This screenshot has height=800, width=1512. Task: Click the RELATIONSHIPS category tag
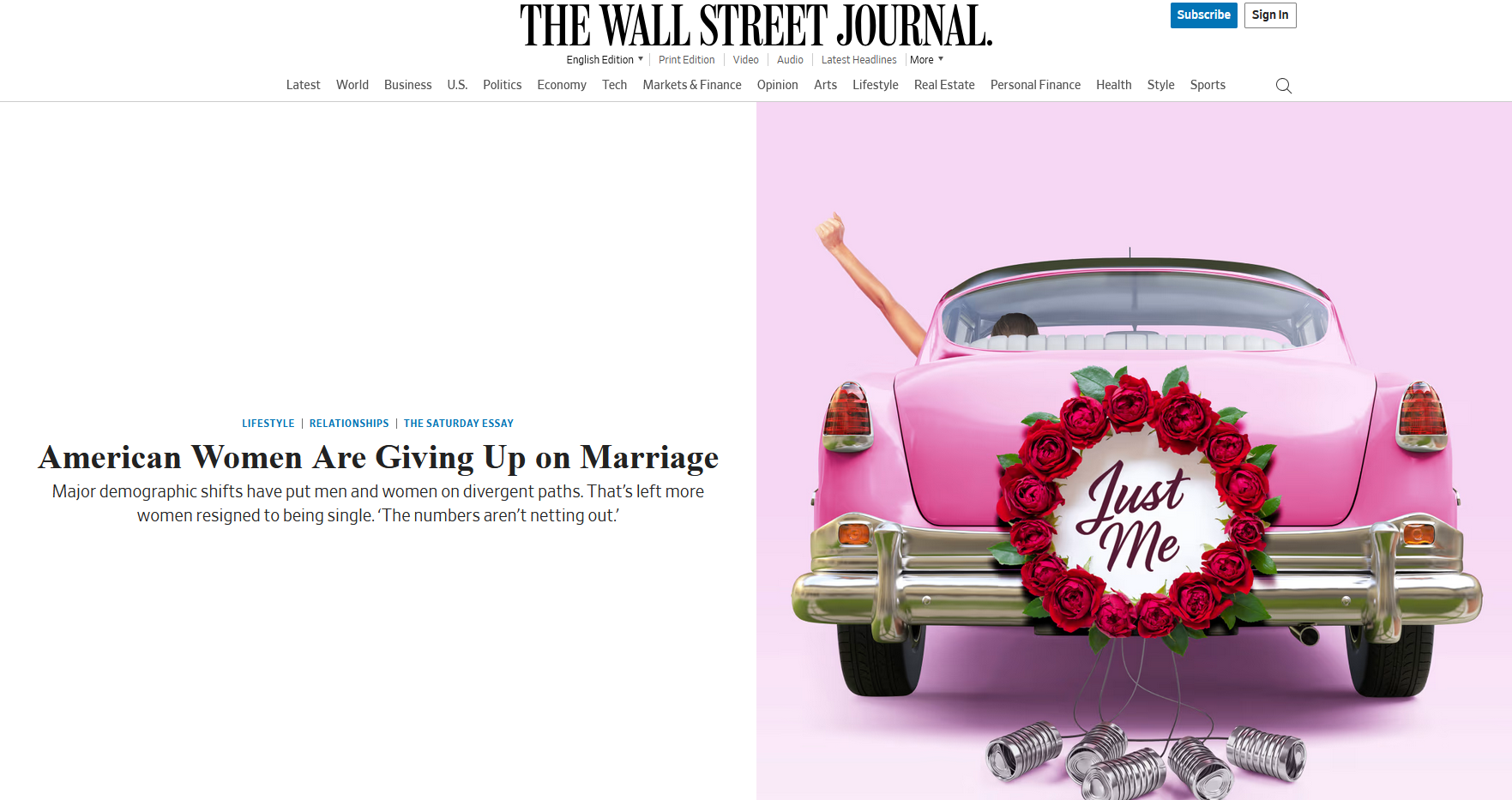pos(349,424)
